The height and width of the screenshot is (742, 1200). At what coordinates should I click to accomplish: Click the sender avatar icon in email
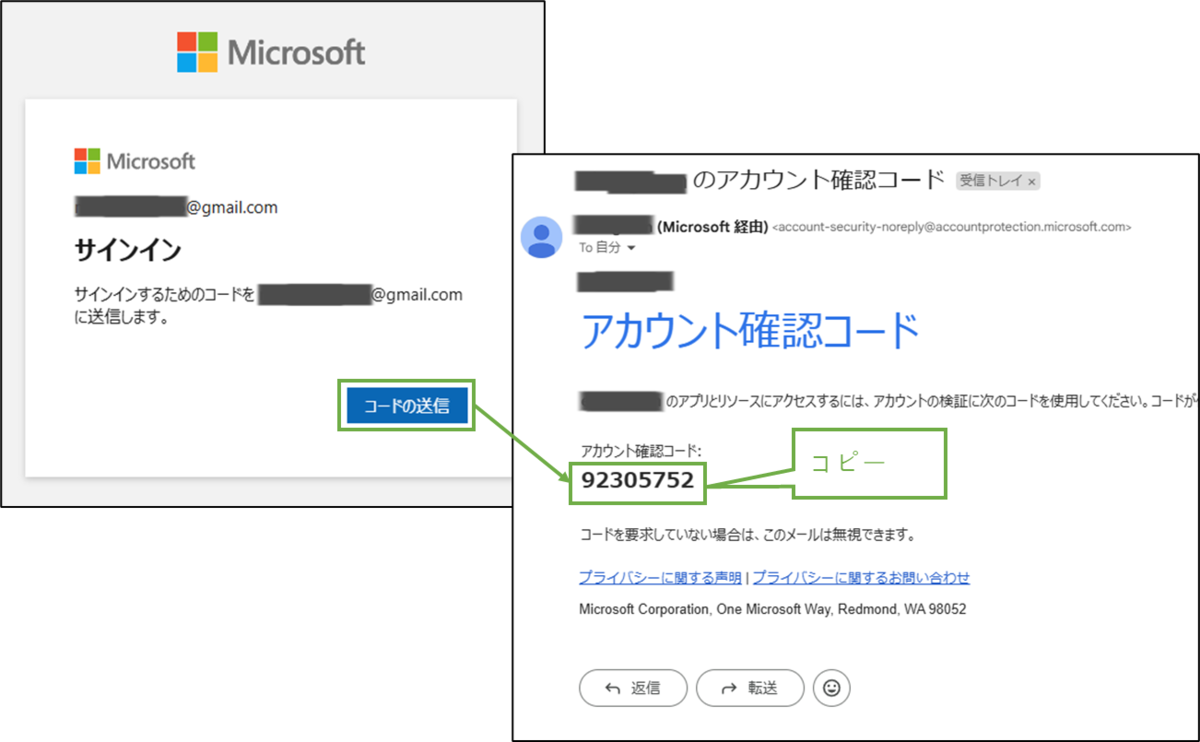click(543, 237)
